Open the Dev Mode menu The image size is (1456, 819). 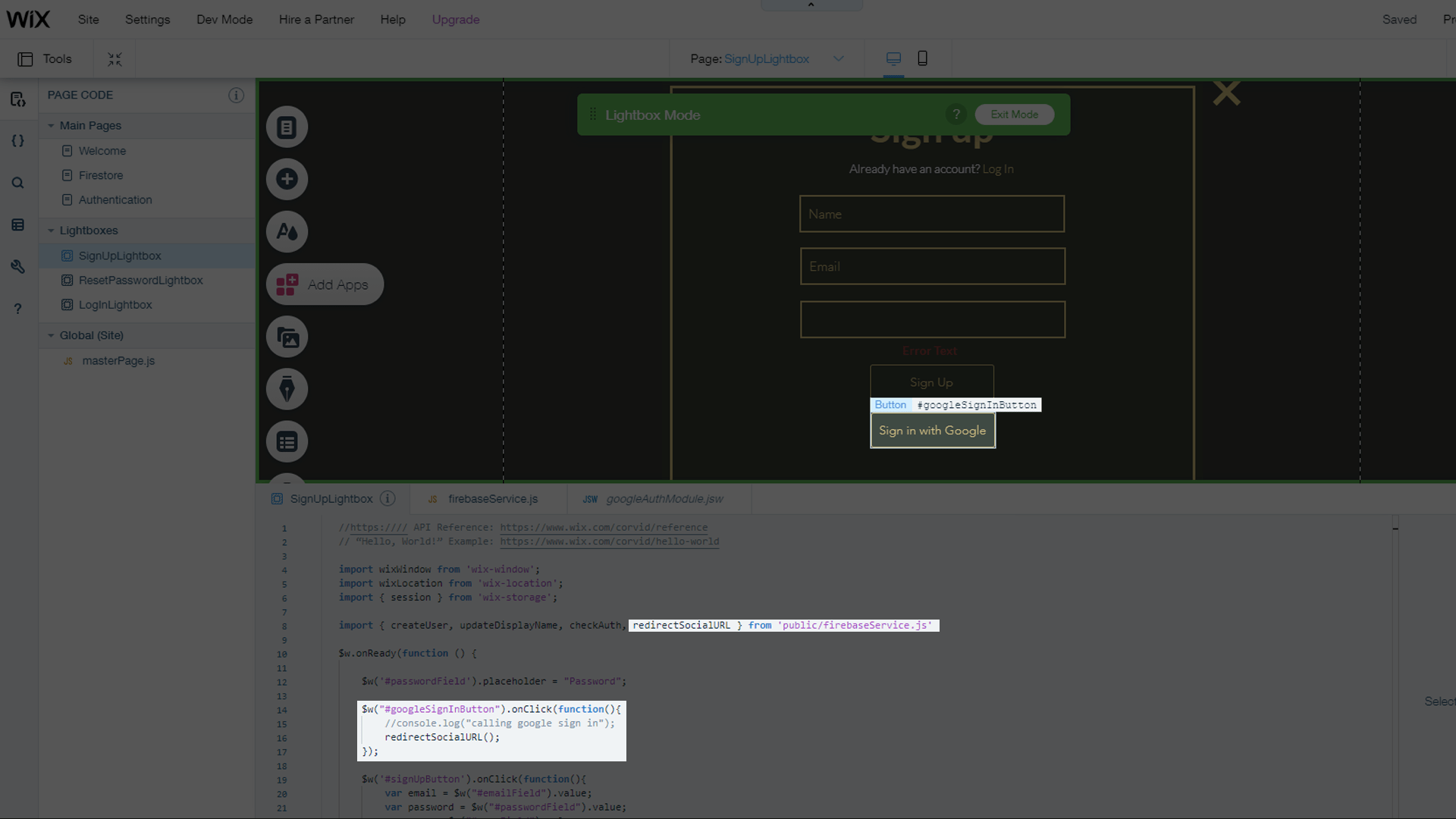tap(224, 20)
